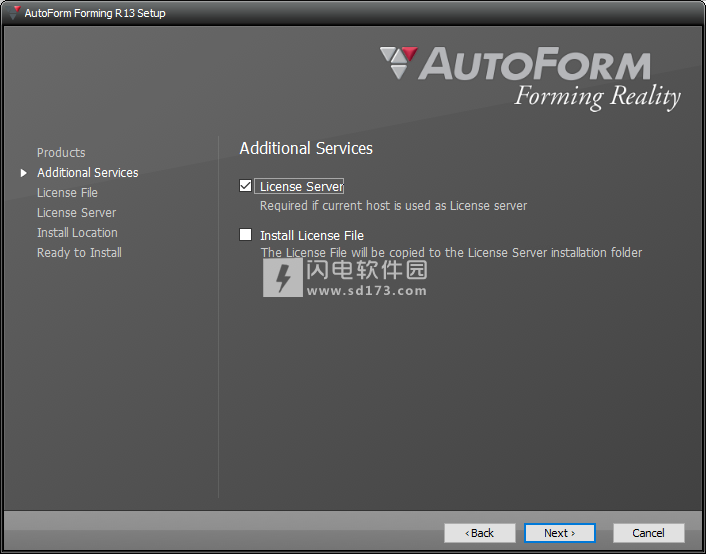Jump to the License Server step in sidebar

[x=76, y=213]
